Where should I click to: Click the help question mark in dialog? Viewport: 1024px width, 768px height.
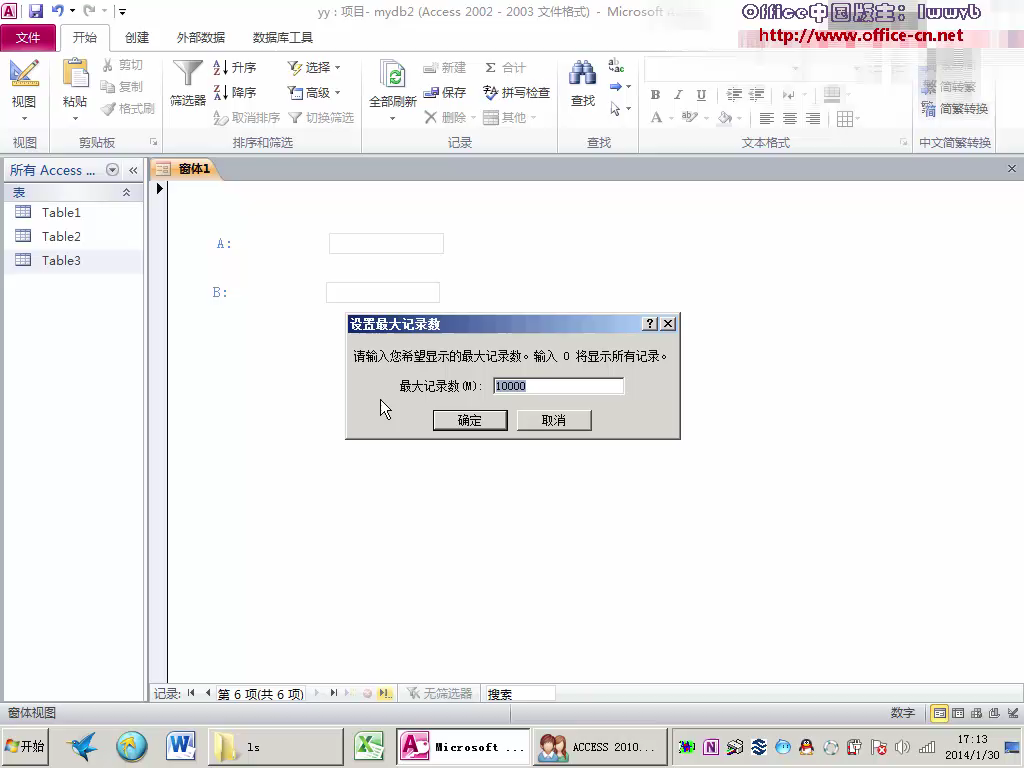[649, 323]
